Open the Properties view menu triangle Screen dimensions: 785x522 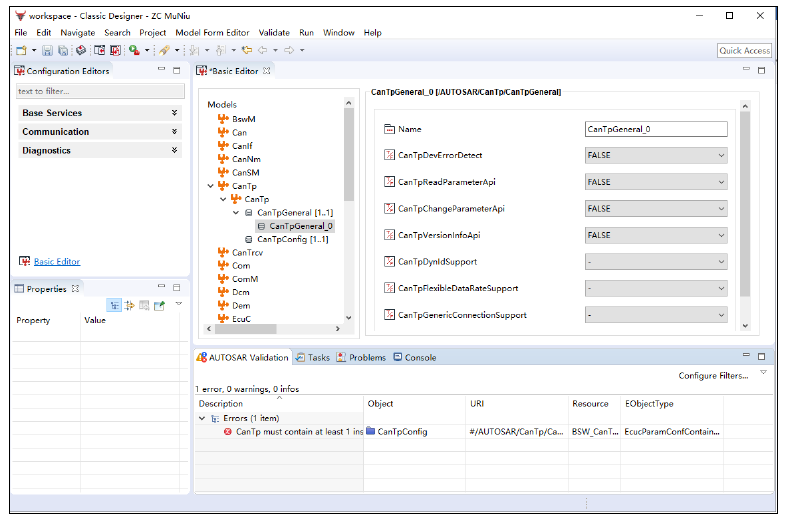[179, 304]
